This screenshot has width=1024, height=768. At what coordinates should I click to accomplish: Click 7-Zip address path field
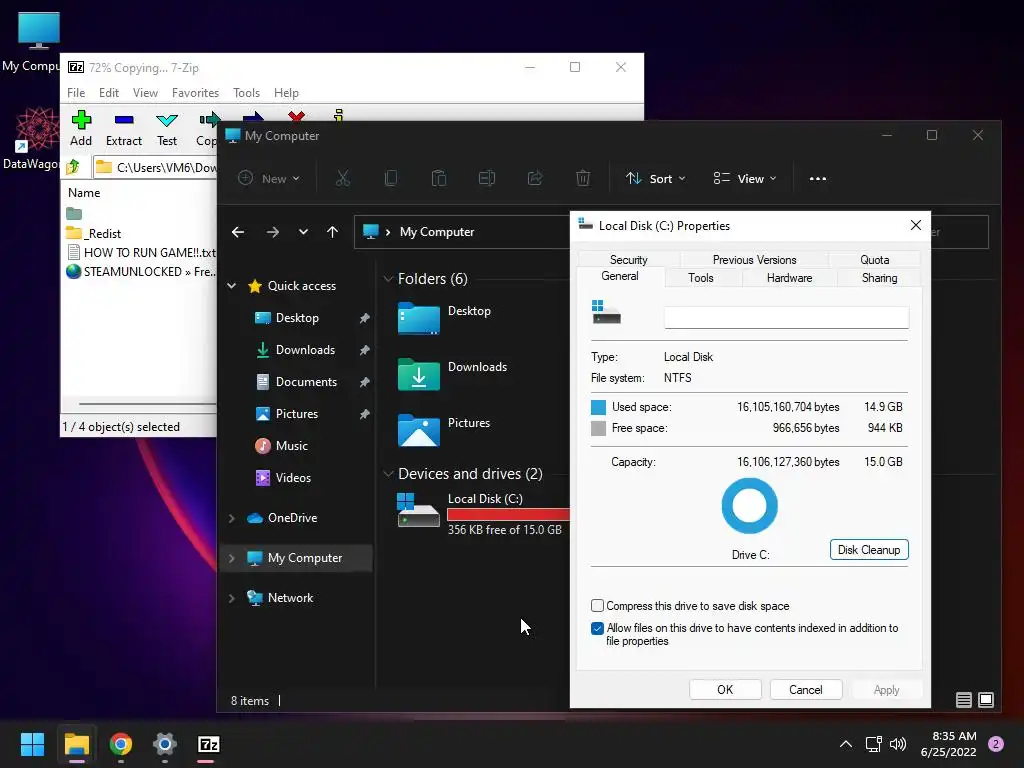(155, 167)
